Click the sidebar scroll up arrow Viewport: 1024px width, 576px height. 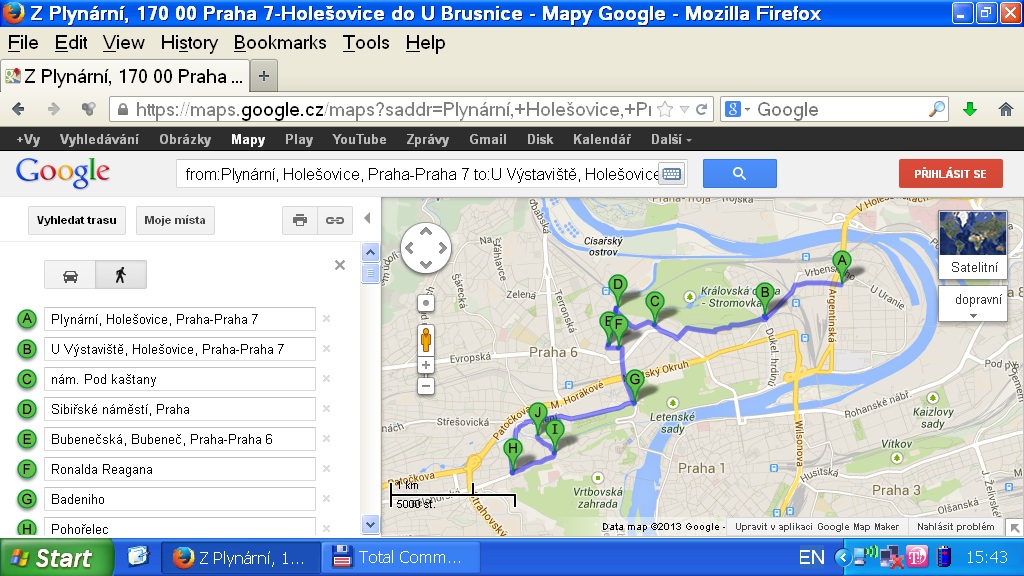pyautogui.click(x=370, y=252)
